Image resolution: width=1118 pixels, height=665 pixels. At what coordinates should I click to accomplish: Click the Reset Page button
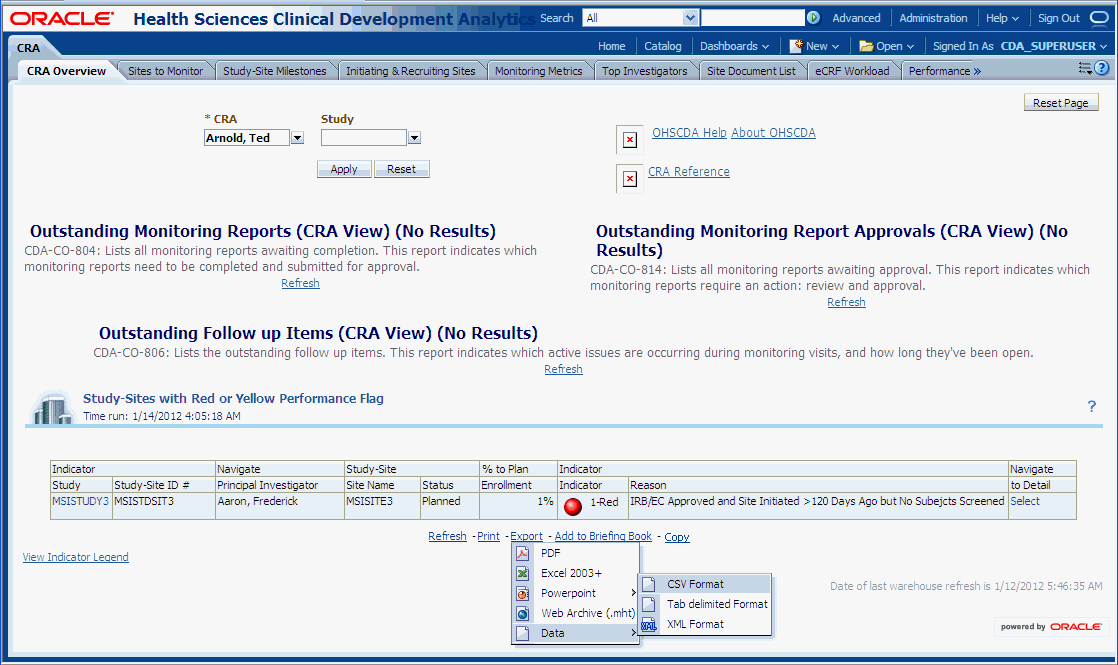[1060, 103]
